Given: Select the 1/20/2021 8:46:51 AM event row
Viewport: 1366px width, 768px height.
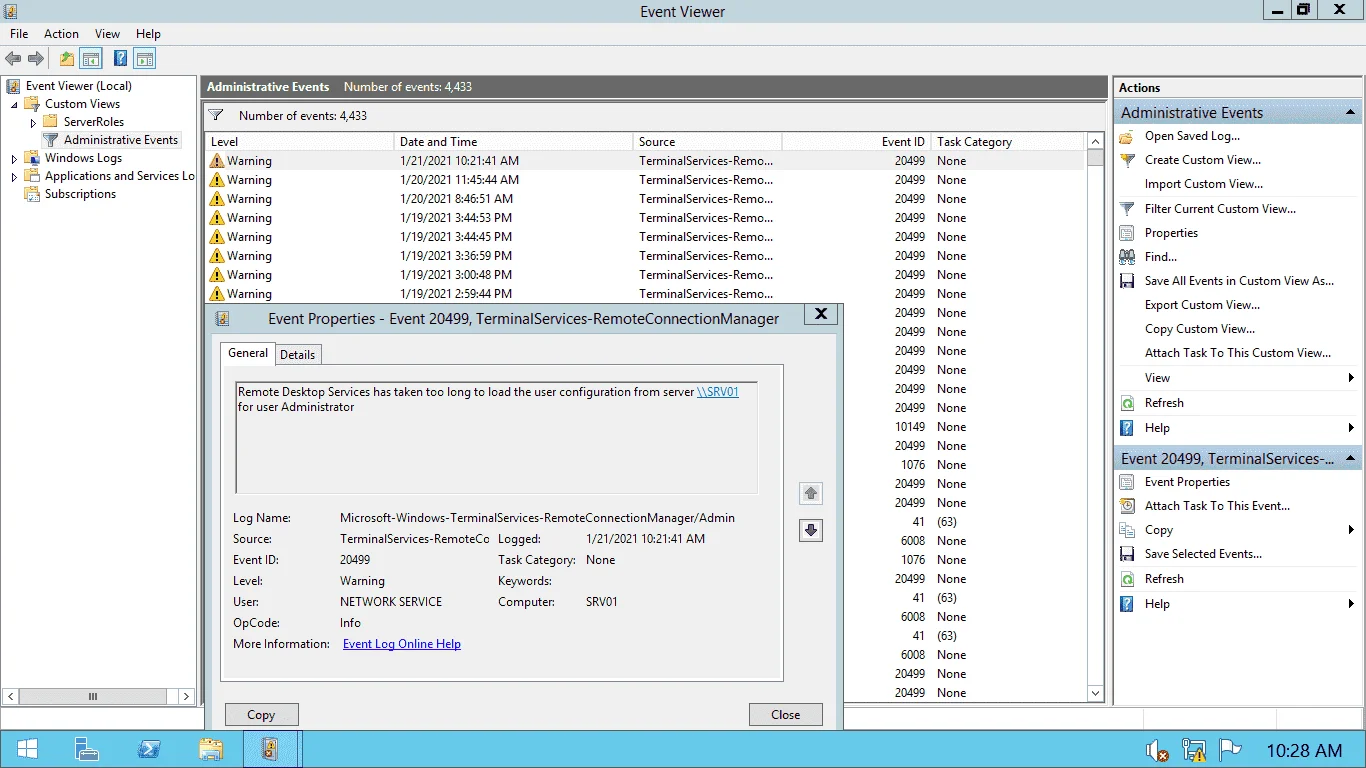Looking at the screenshot, I should click(x=644, y=199).
